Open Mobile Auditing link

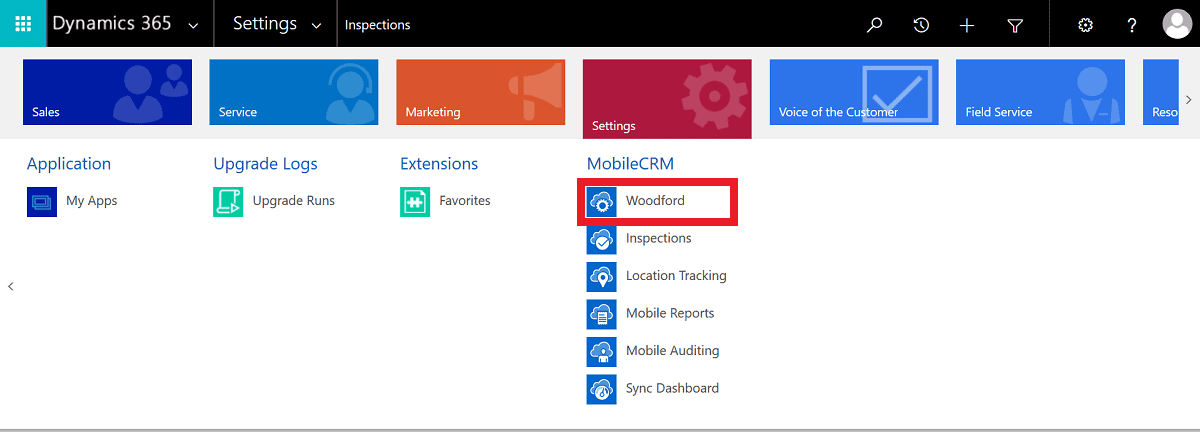(x=673, y=351)
